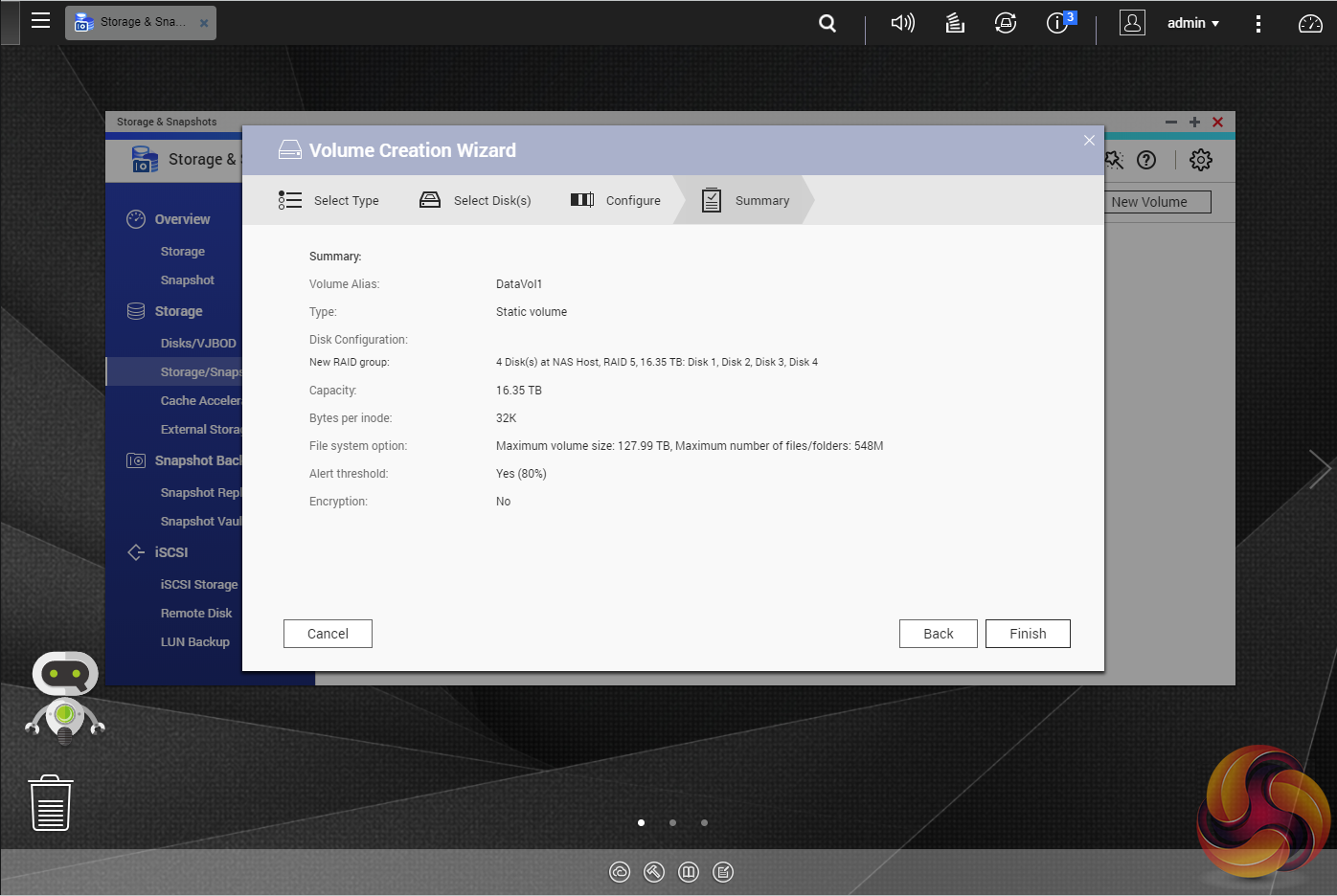Open the main hamburger menu
This screenshot has height=896, width=1337.
coord(40,21)
